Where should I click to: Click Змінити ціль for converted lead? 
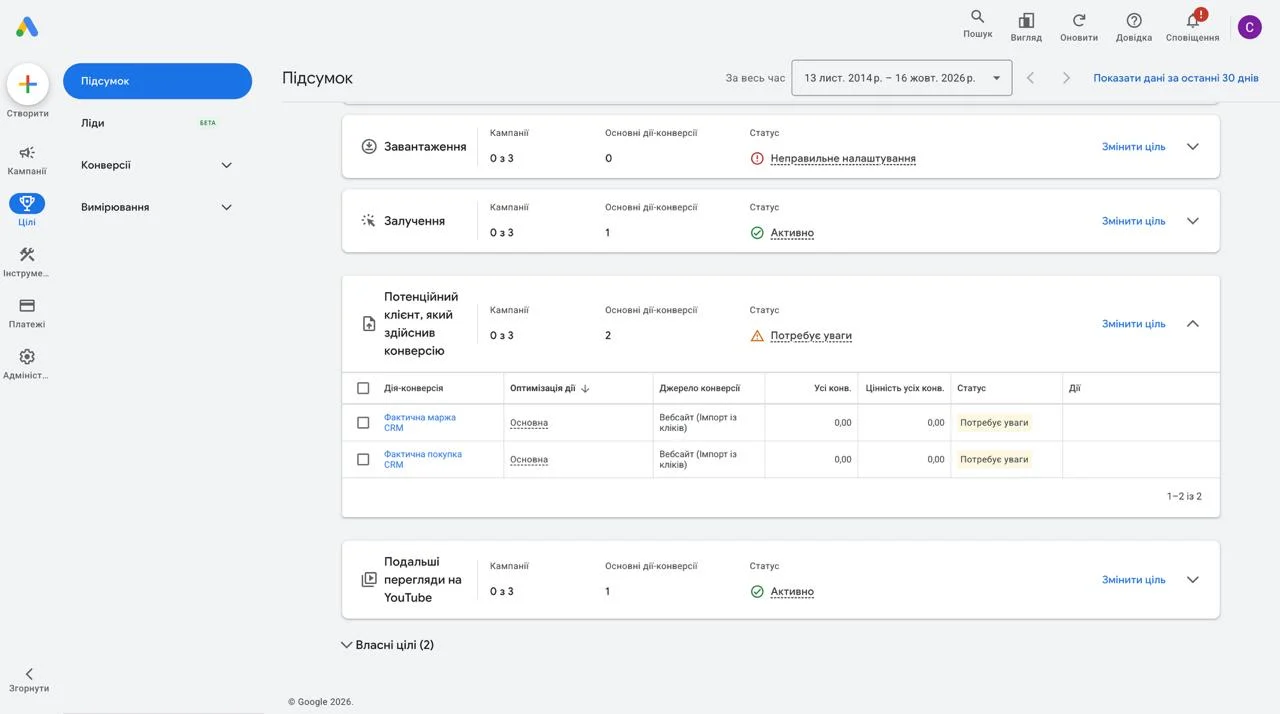(1134, 324)
